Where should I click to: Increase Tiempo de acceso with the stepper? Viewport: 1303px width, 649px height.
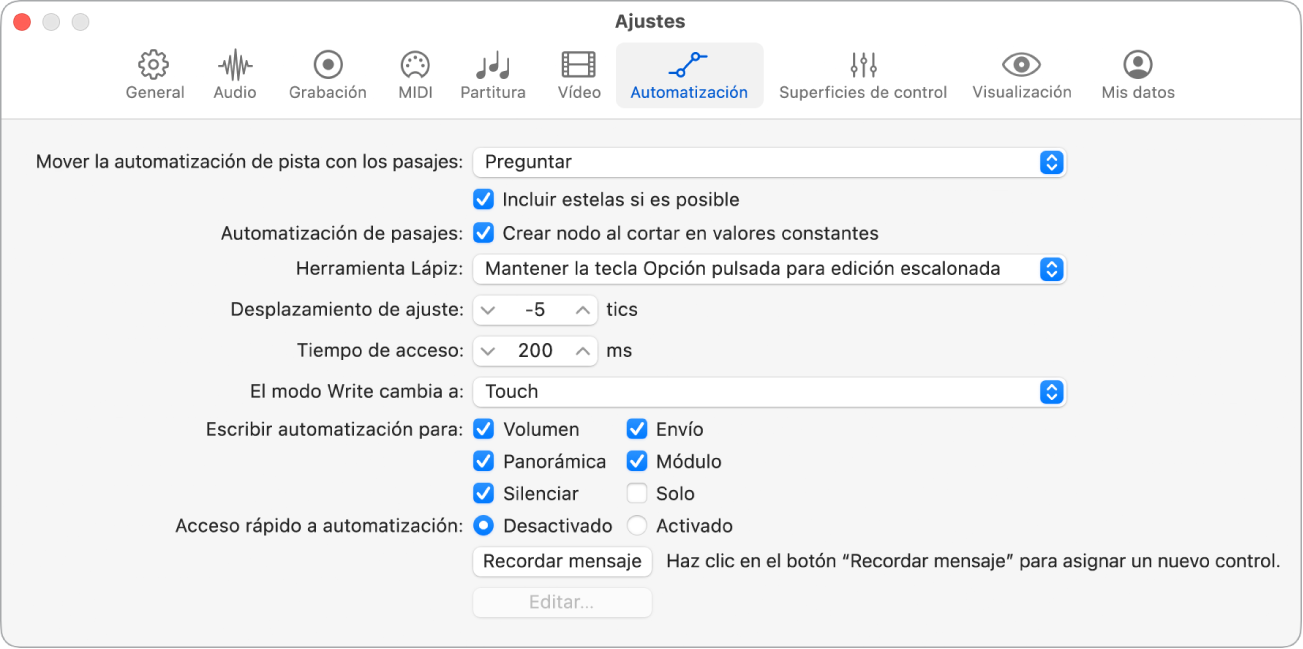[581, 345]
